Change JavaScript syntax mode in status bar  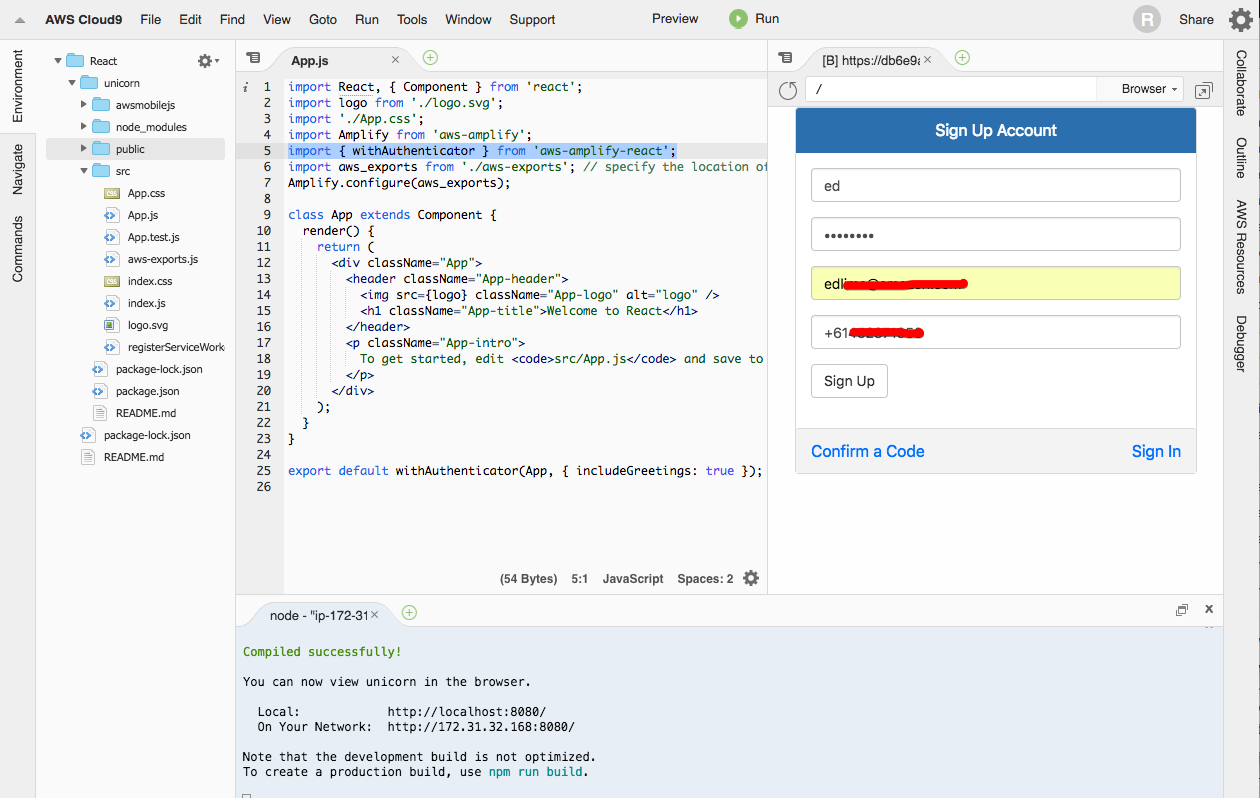pyautogui.click(x=633, y=578)
